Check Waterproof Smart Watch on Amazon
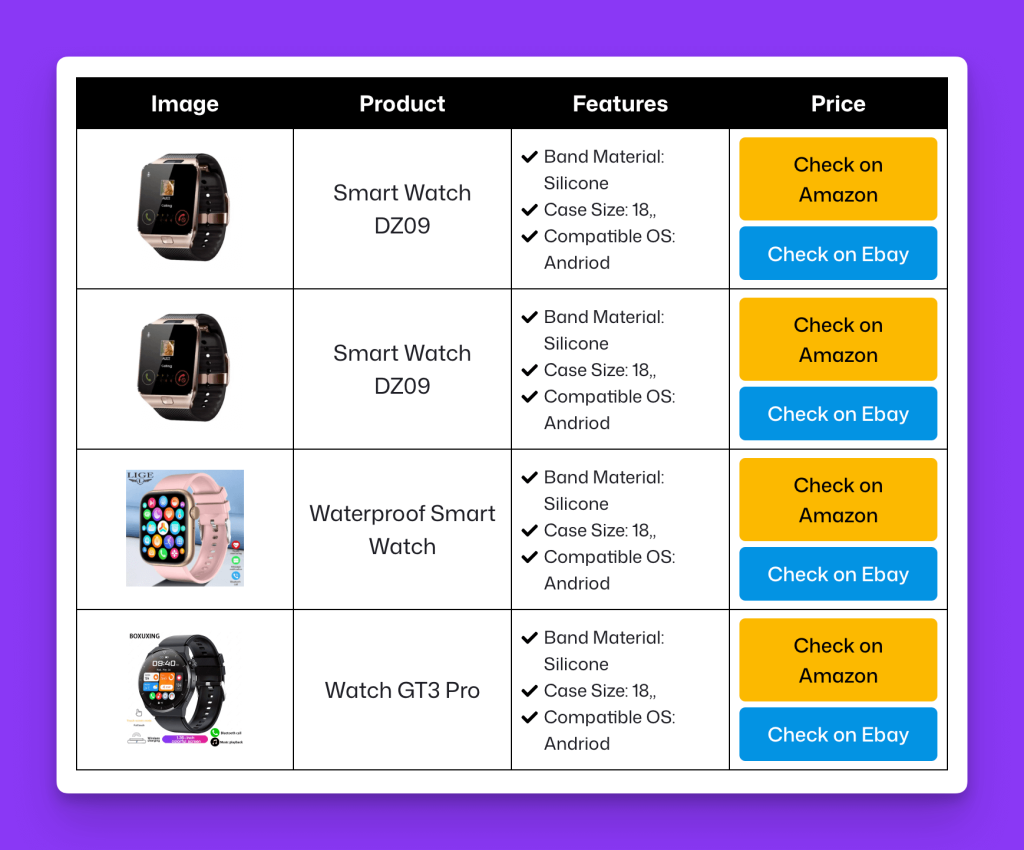This screenshot has height=850, width=1024. point(838,499)
